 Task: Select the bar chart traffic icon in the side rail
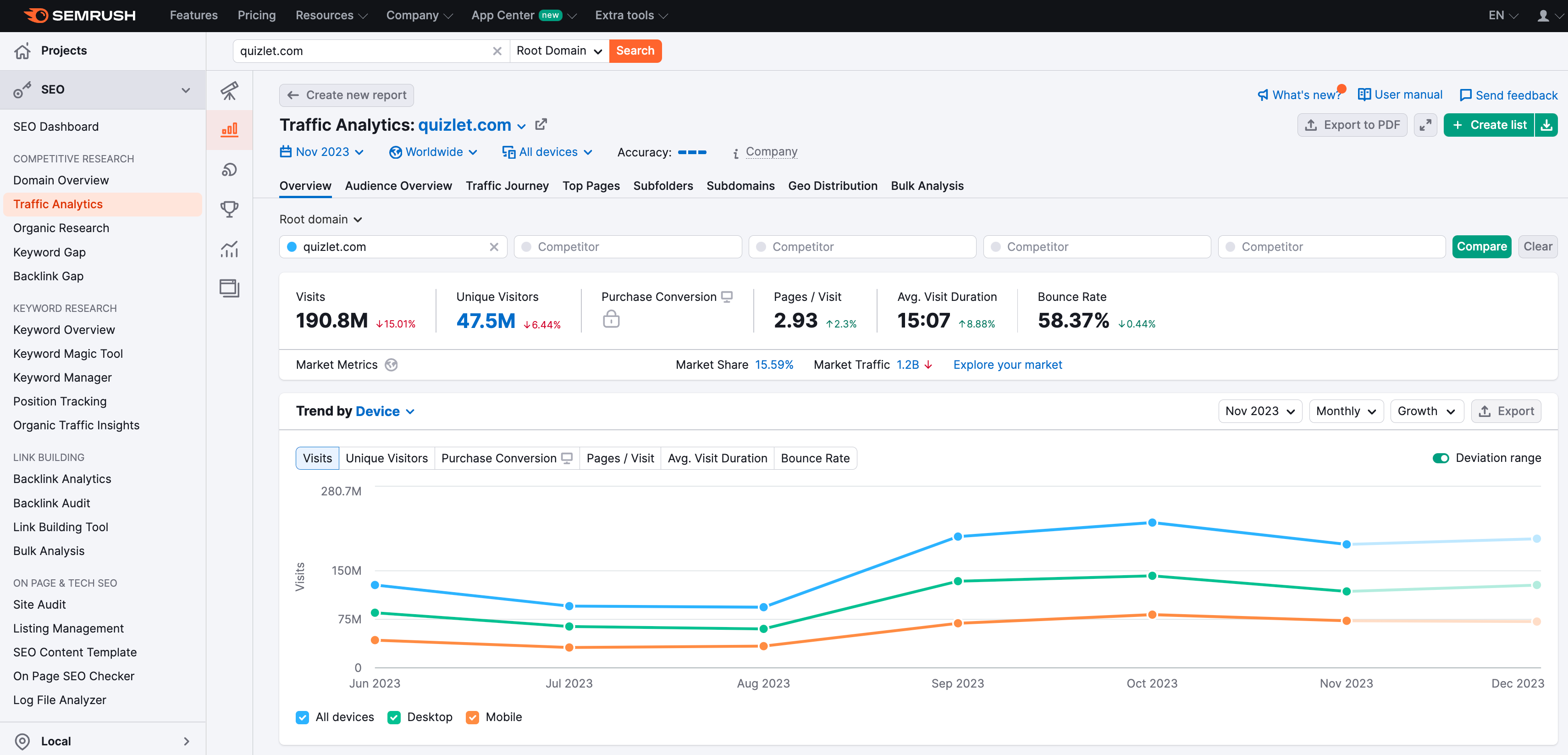[230, 130]
